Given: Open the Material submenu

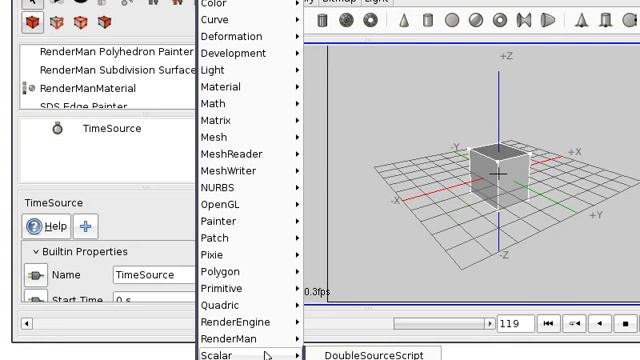Looking at the screenshot, I should (x=250, y=87).
